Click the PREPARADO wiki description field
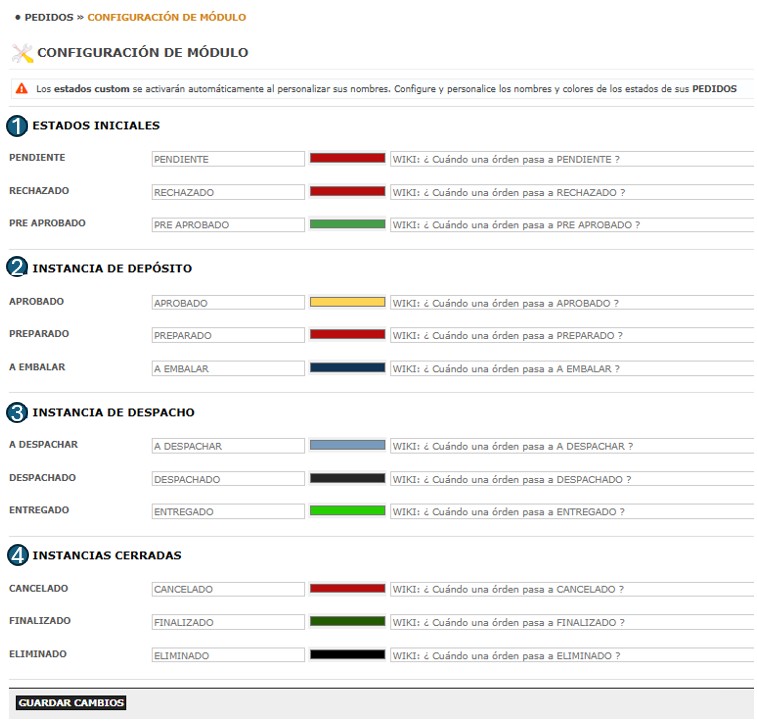 pos(571,336)
